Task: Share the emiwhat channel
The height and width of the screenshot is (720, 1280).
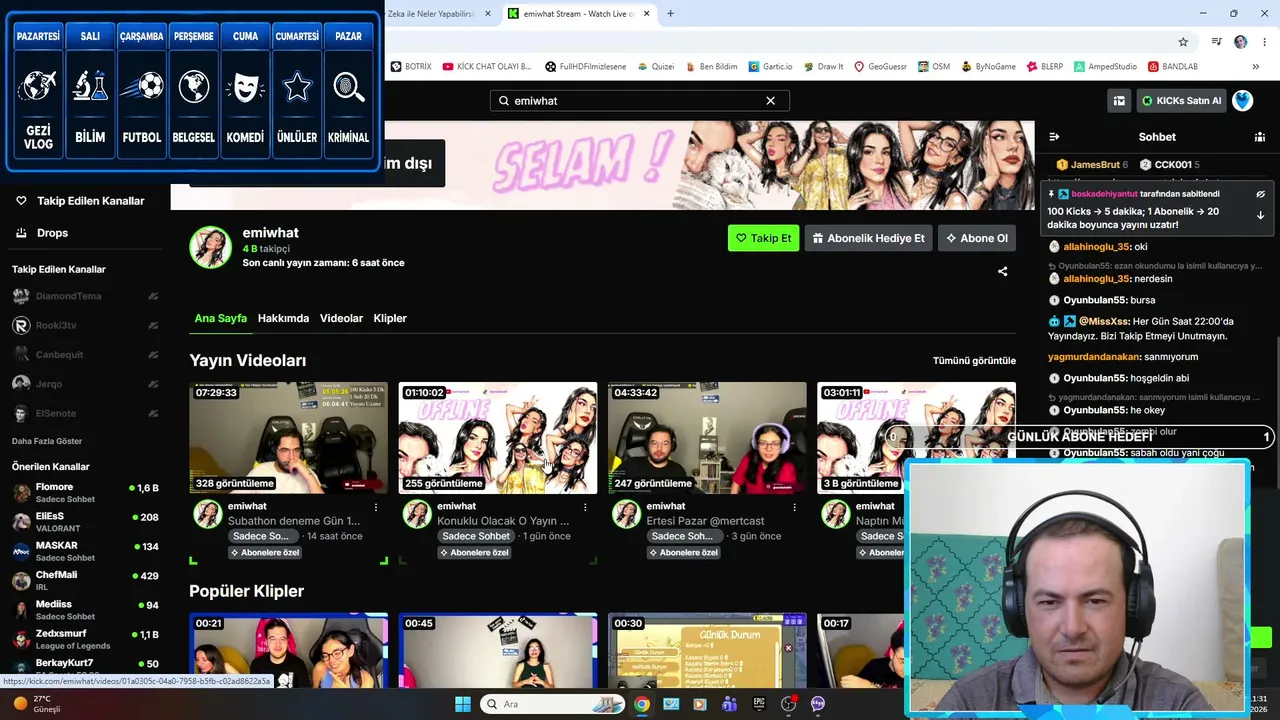Action: point(1002,271)
